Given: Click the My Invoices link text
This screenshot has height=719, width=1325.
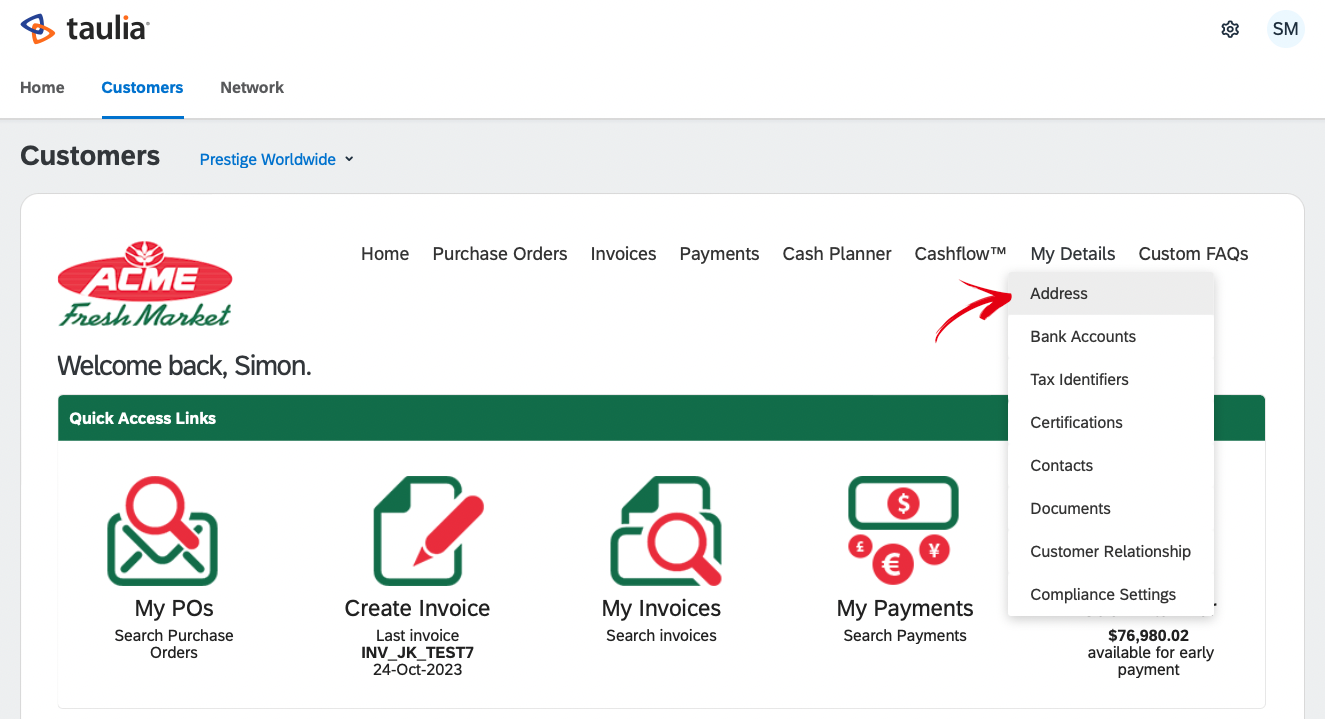Looking at the screenshot, I should tap(661, 608).
